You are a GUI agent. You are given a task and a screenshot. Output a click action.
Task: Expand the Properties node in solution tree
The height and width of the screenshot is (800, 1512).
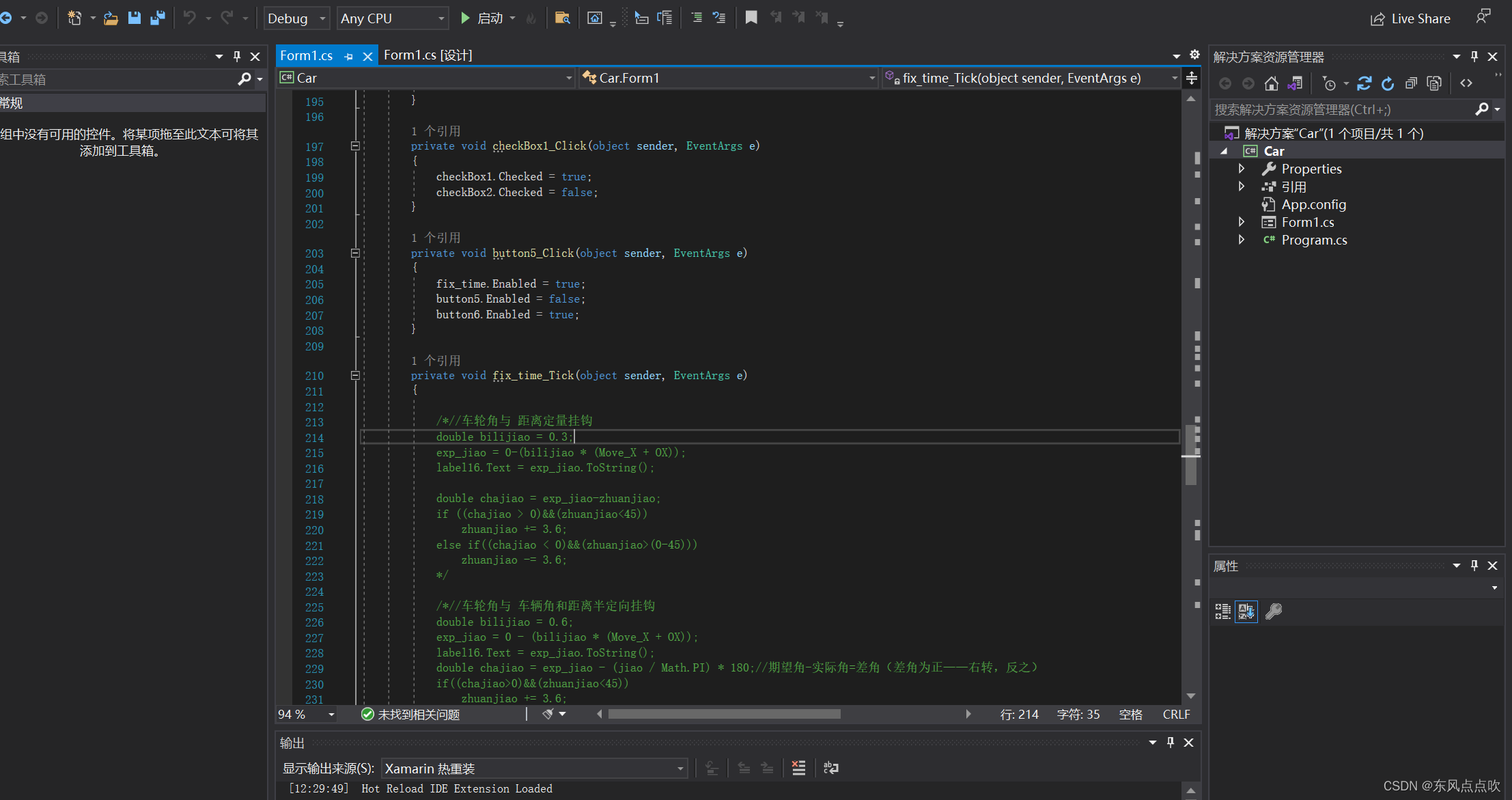(1242, 168)
